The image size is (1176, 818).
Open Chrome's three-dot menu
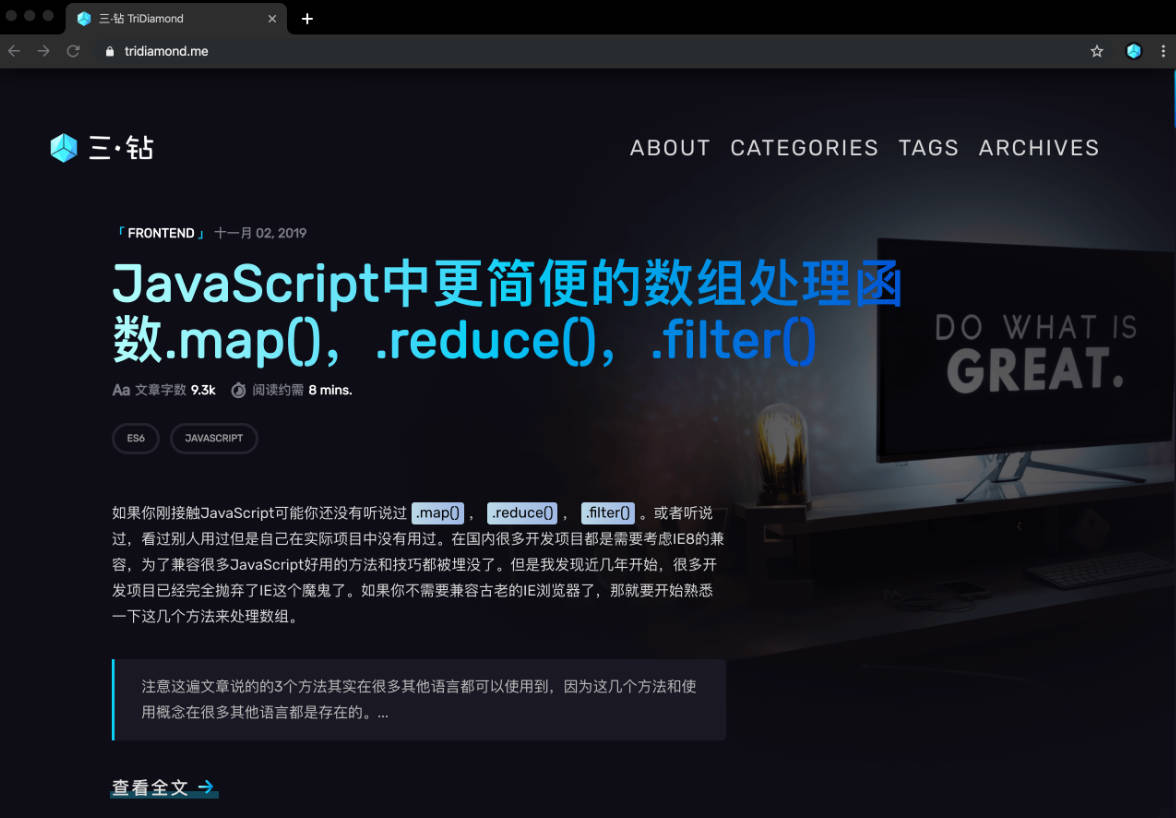click(x=1163, y=51)
